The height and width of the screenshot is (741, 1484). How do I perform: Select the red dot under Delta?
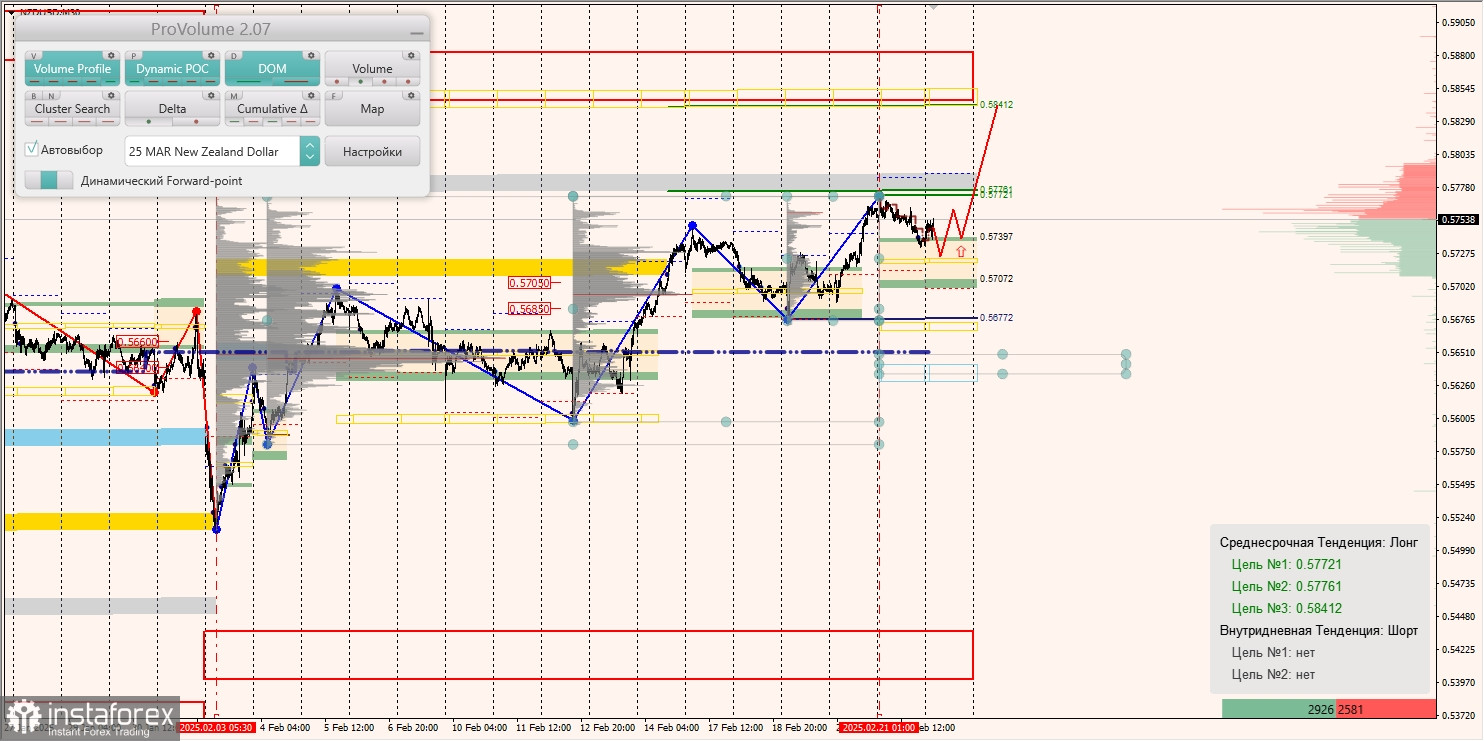coord(196,121)
